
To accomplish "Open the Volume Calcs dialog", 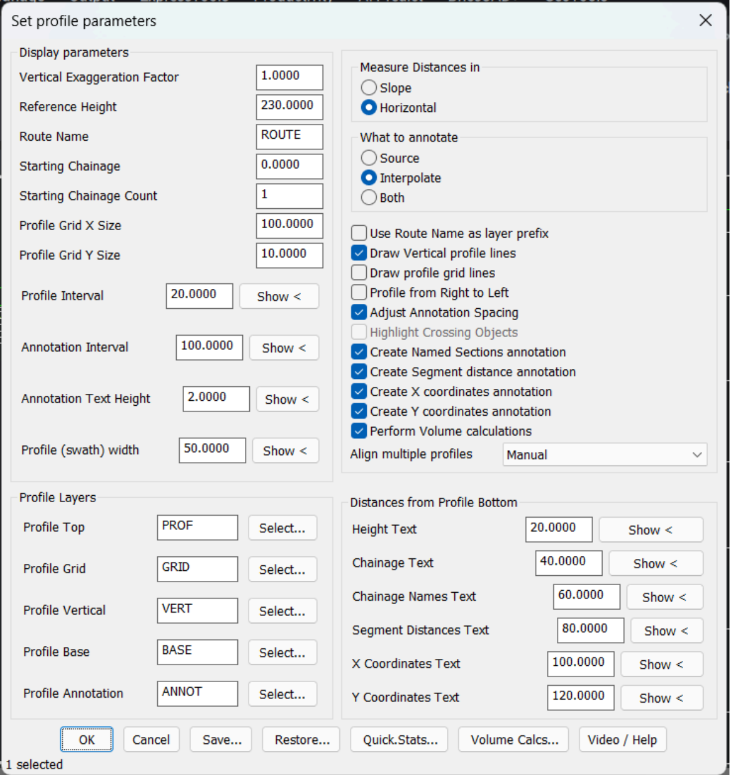I will pyautogui.click(x=513, y=740).
